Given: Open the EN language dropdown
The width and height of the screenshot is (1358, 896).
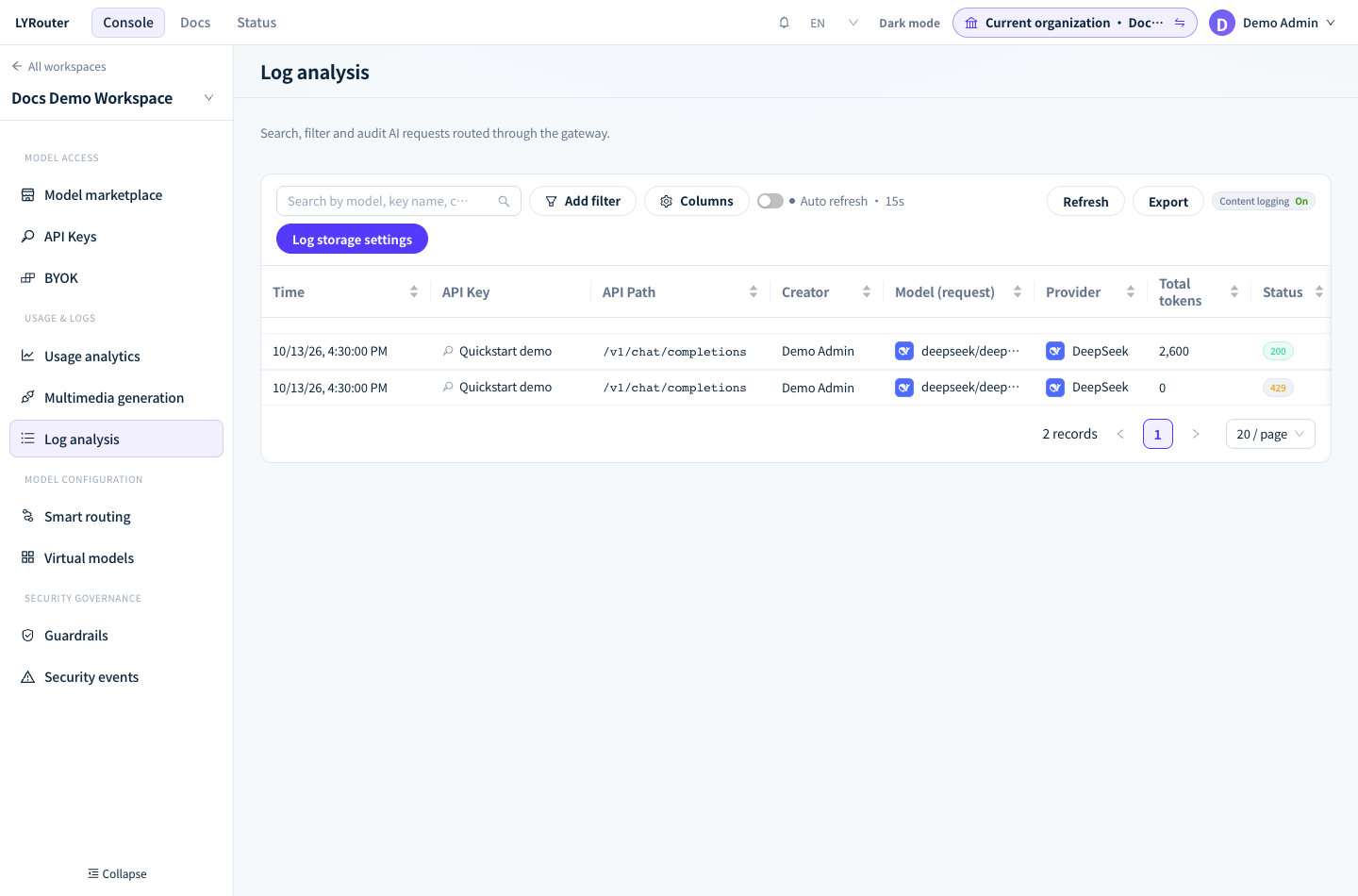Looking at the screenshot, I should 834,23.
